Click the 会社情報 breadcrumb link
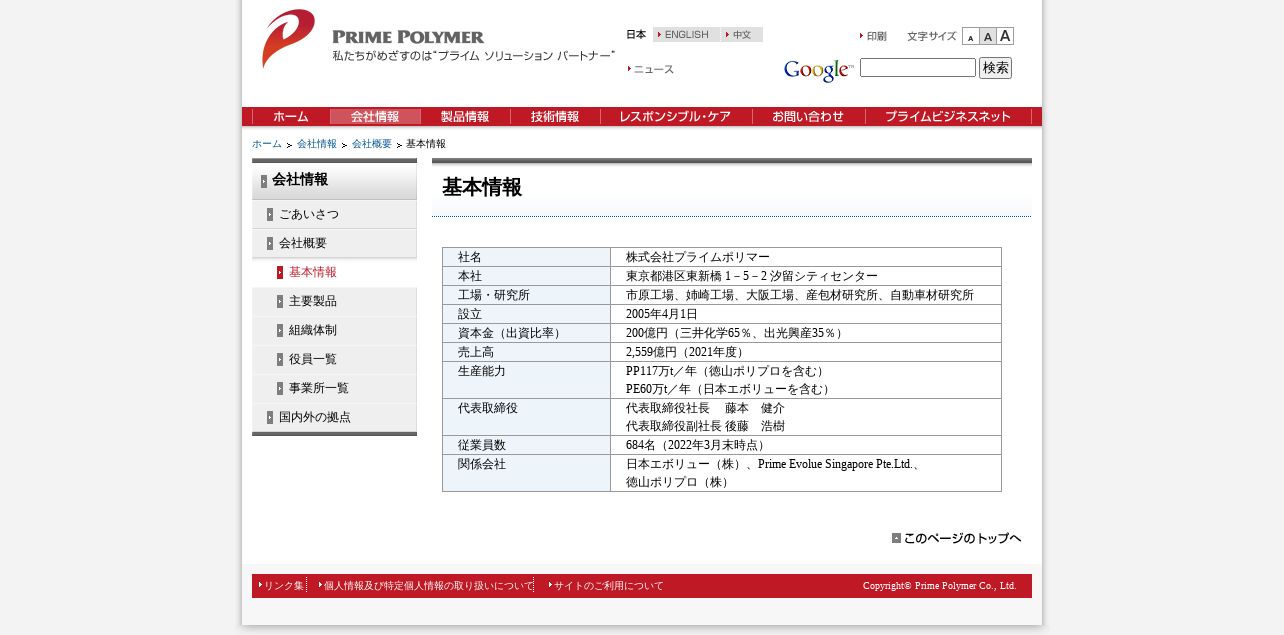 [317, 144]
